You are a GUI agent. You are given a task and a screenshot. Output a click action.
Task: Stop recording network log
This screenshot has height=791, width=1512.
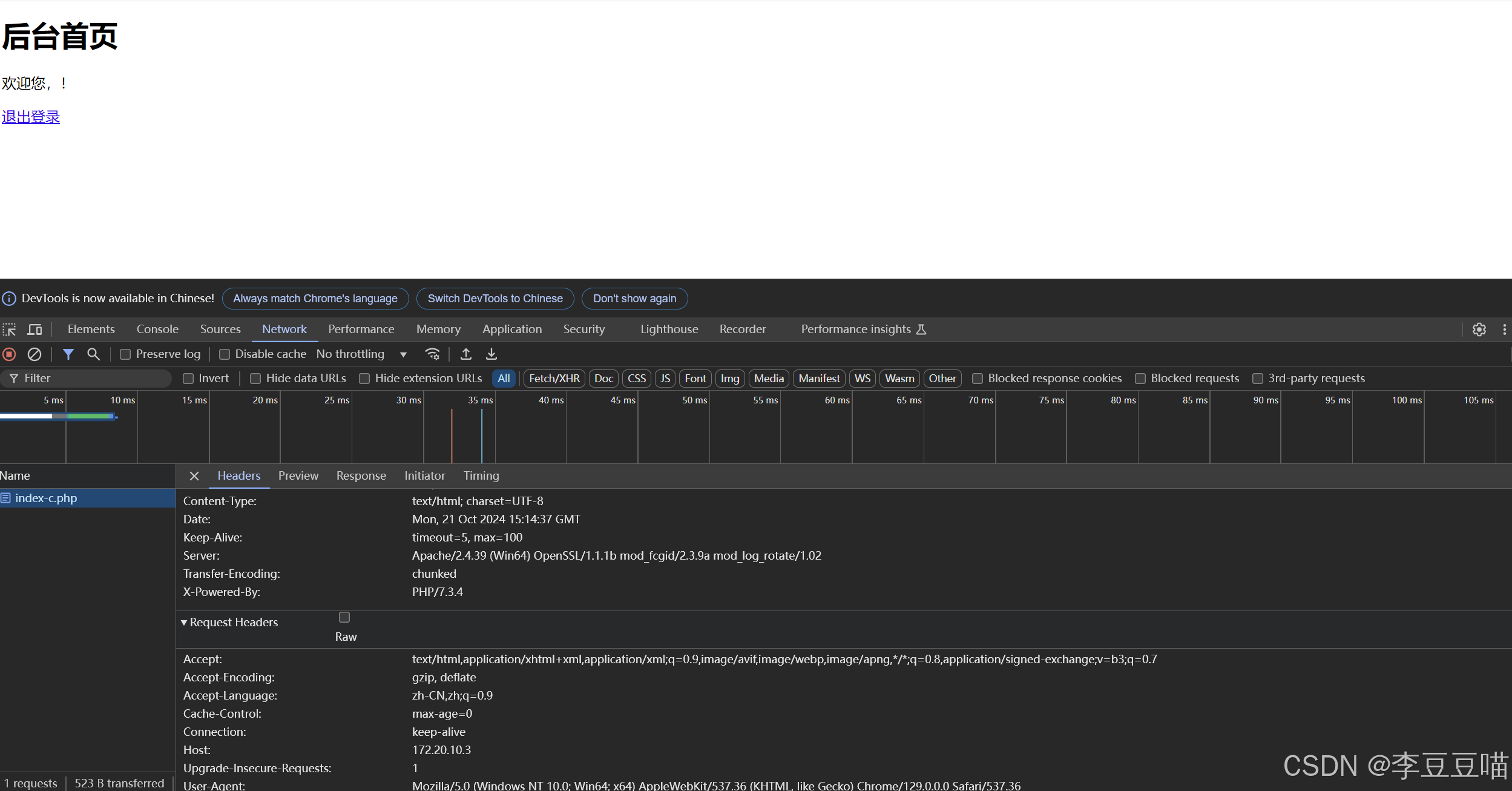pyautogui.click(x=9, y=354)
